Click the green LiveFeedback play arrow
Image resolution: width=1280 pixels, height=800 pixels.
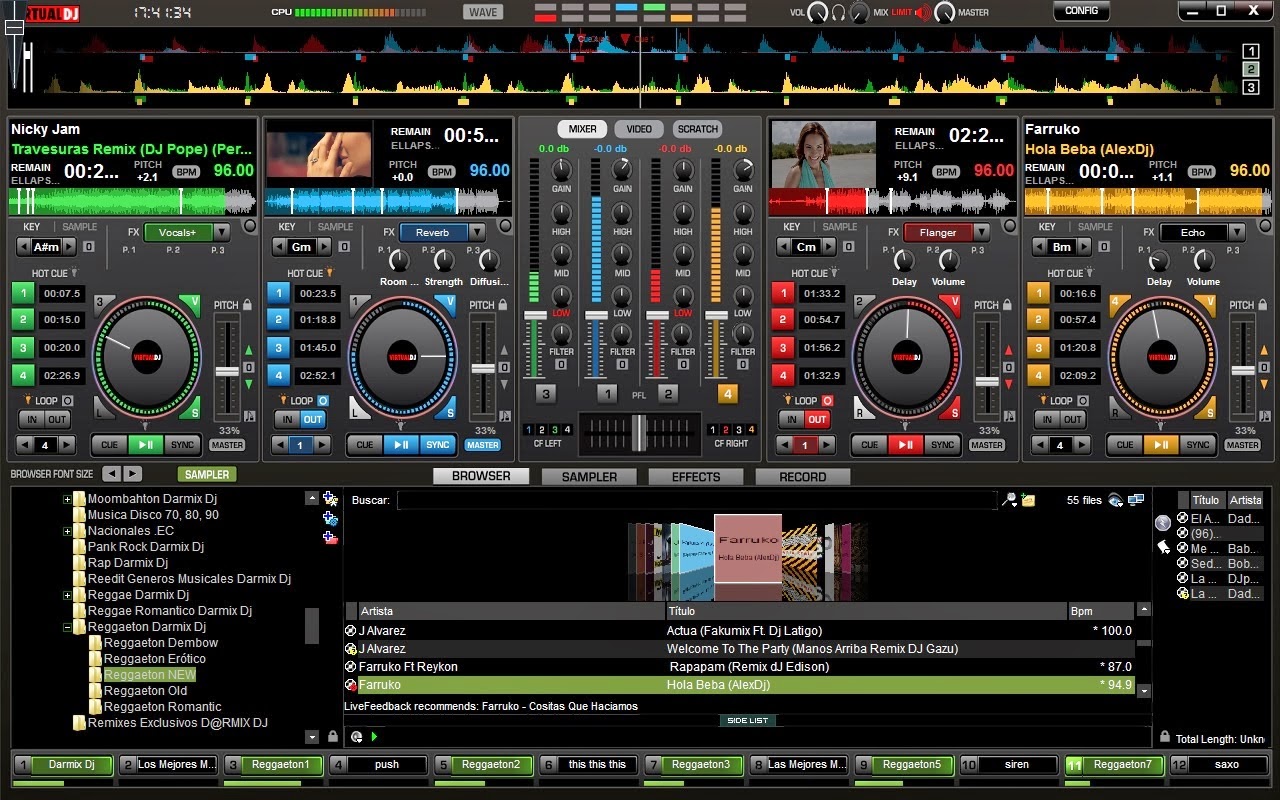(375, 737)
